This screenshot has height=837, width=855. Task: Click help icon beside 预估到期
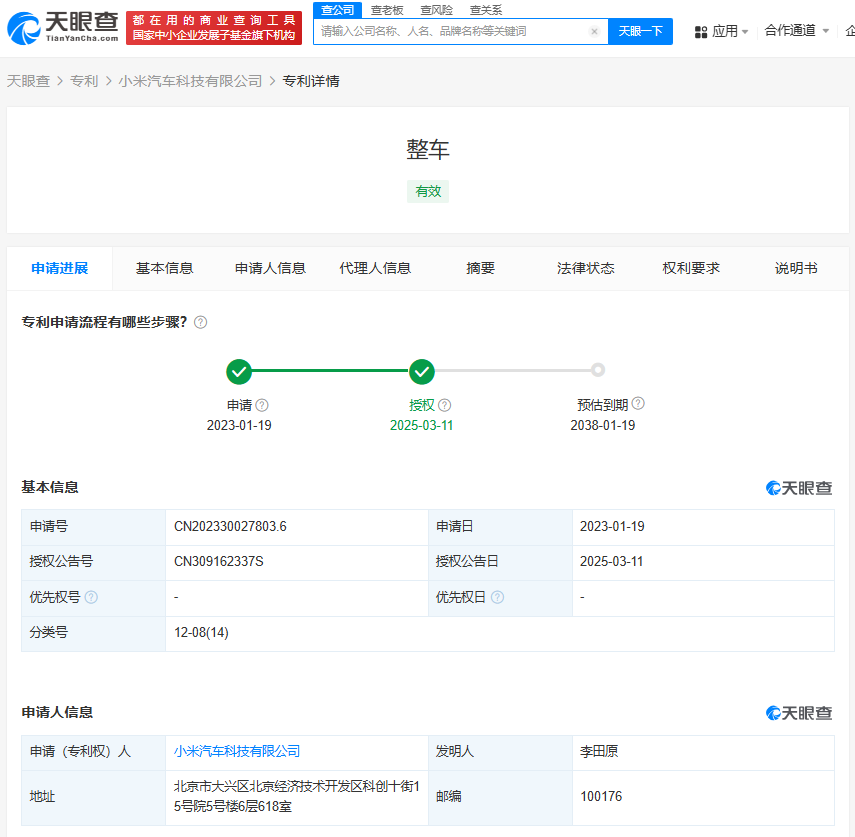(x=638, y=403)
